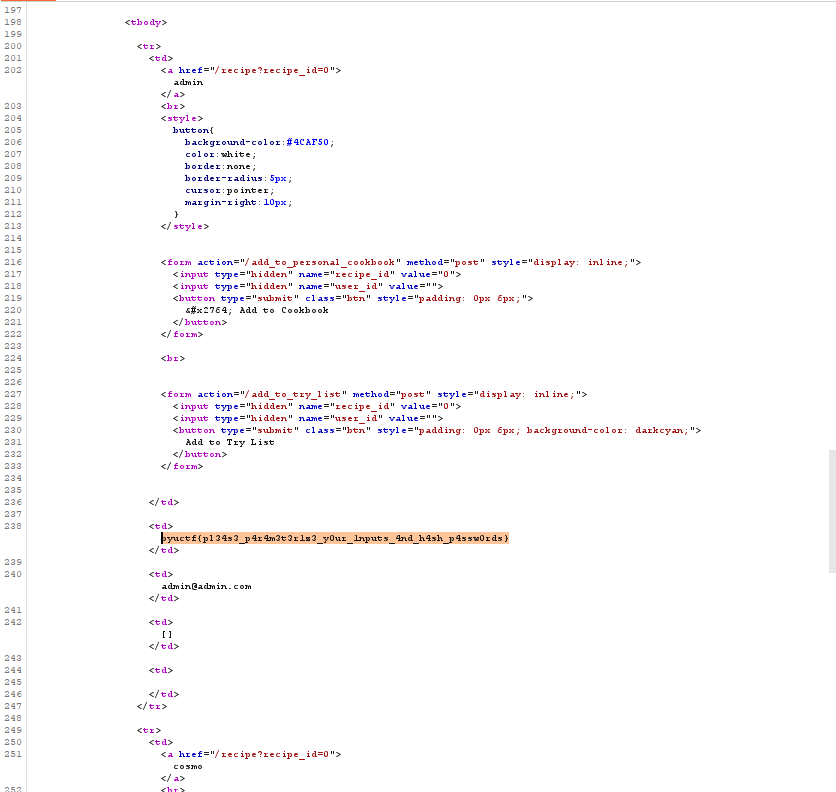Screen dimensions: 836x792
Task: Click the highlighted pyuctf flag text
Action: pos(335,538)
